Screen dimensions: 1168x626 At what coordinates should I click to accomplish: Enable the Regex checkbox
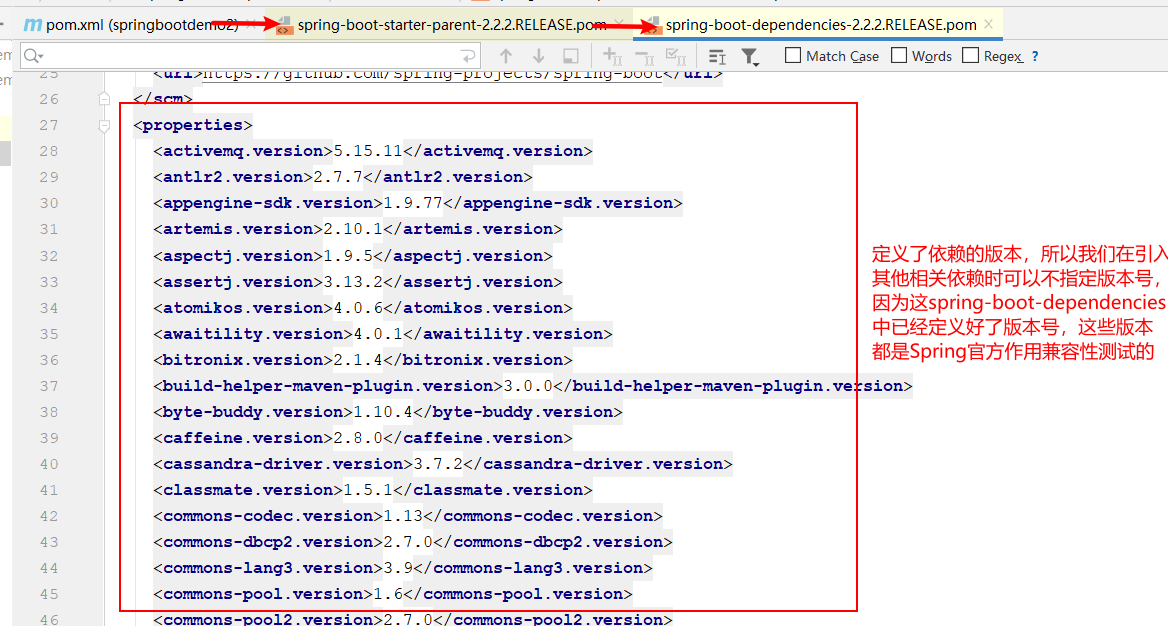tap(971, 55)
